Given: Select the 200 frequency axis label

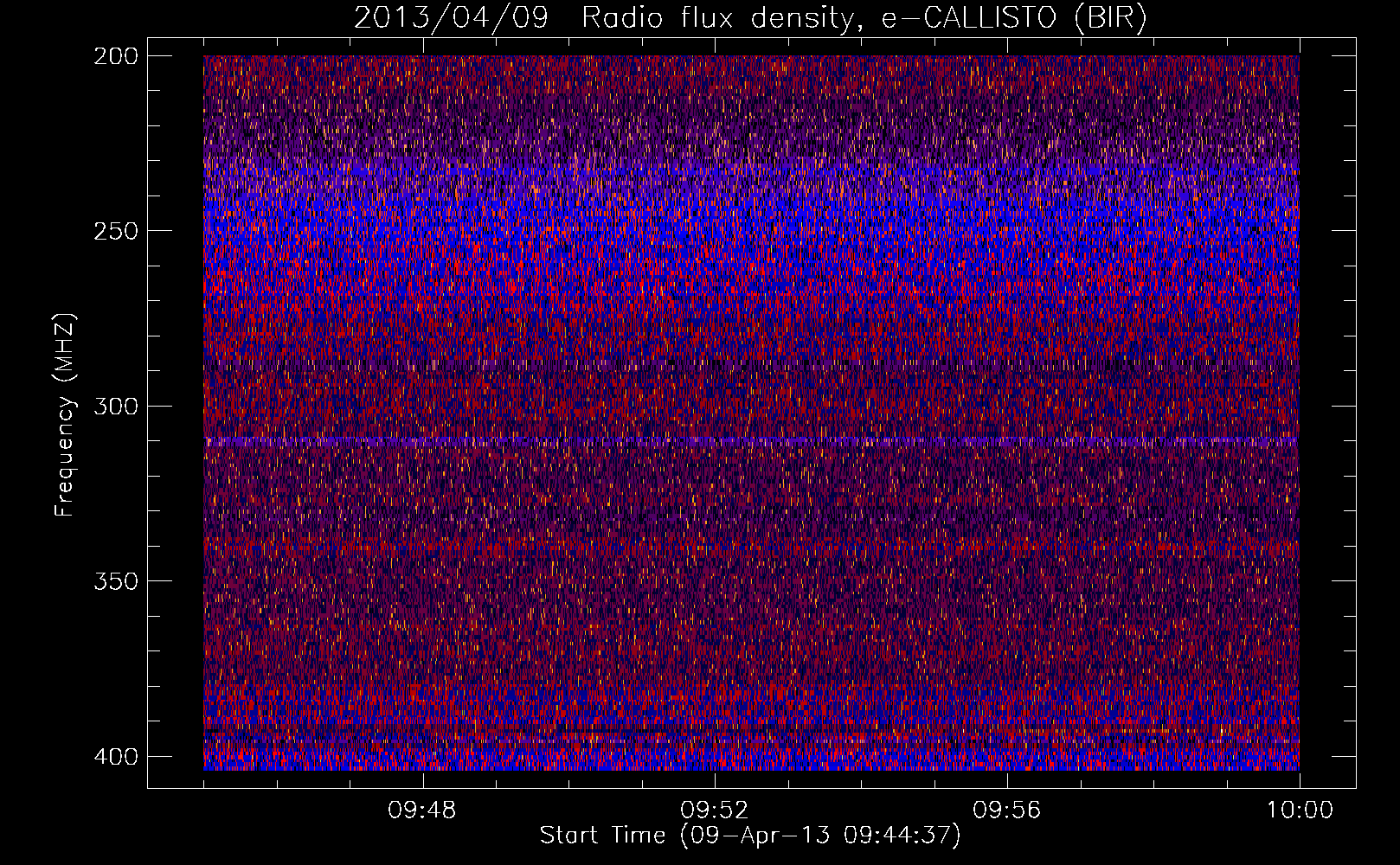Looking at the screenshot, I should (115, 56).
